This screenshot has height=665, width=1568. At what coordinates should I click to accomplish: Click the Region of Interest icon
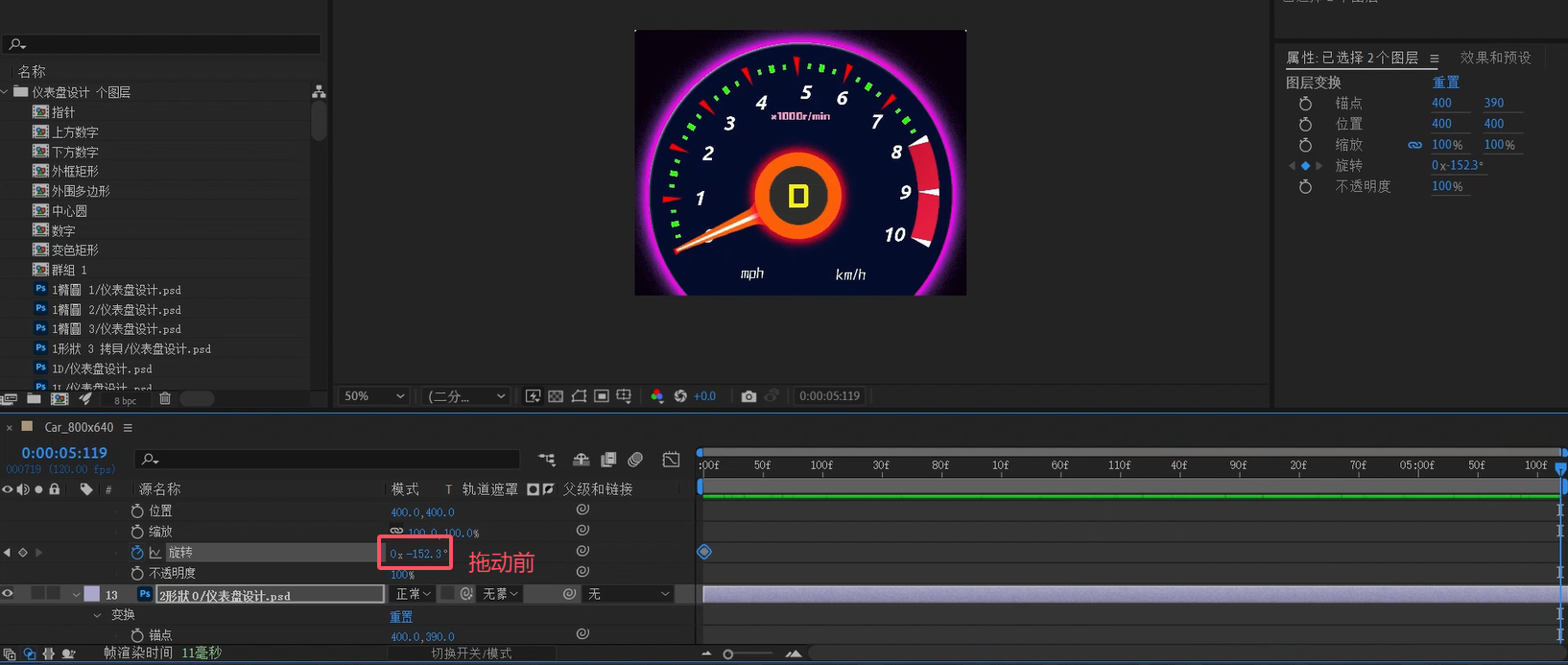[x=602, y=396]
